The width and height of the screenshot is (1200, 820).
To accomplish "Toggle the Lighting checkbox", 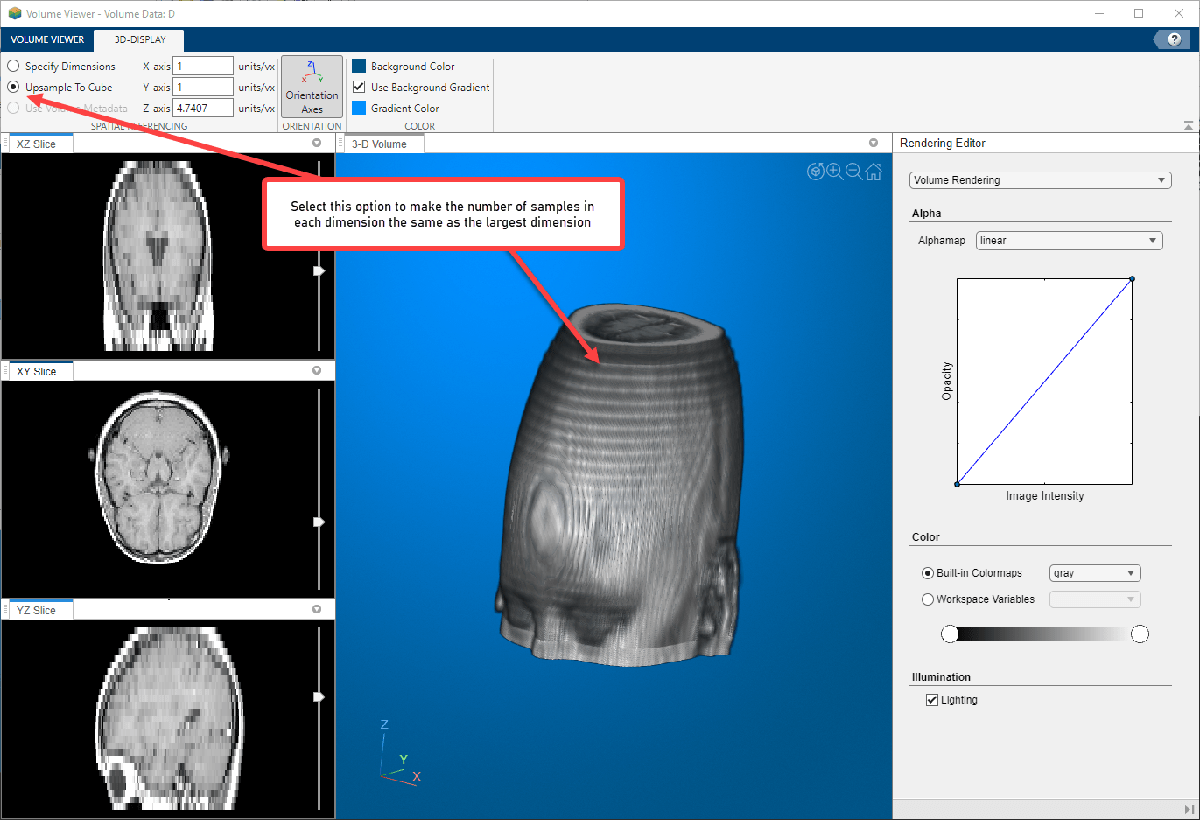I will (932, 700).
